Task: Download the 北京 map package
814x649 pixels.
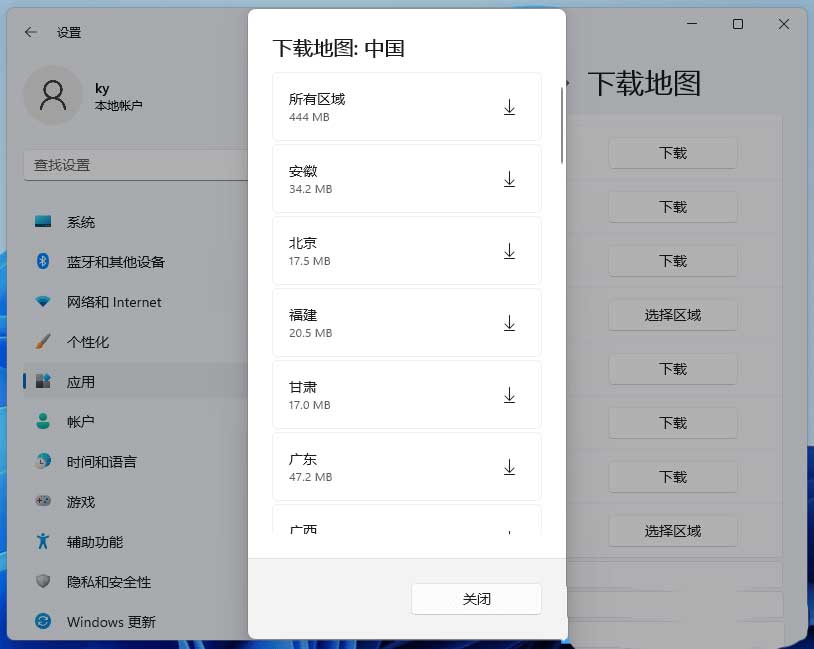Action: pos(509,251)
